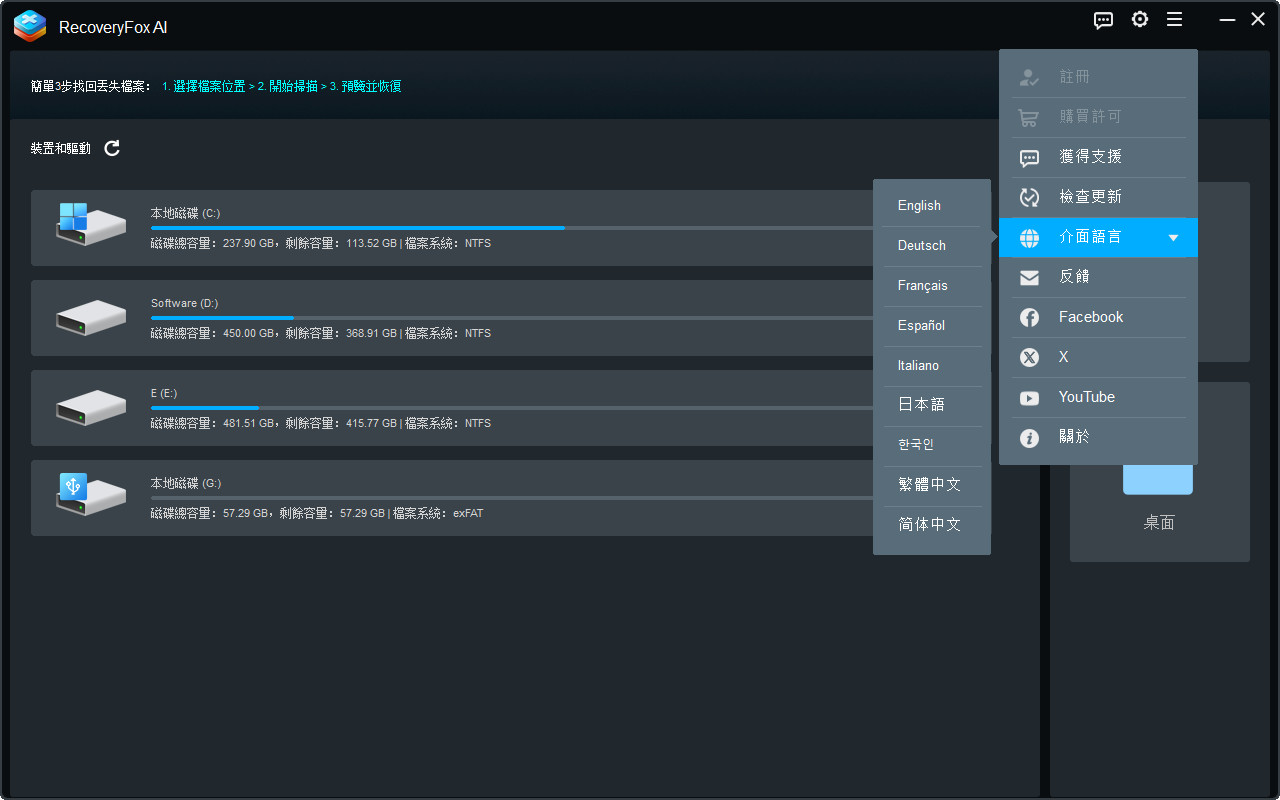Viewport: 1280px width, 800px height.
Task: Click the 檢查更新 update icon
Action: 1029,197
